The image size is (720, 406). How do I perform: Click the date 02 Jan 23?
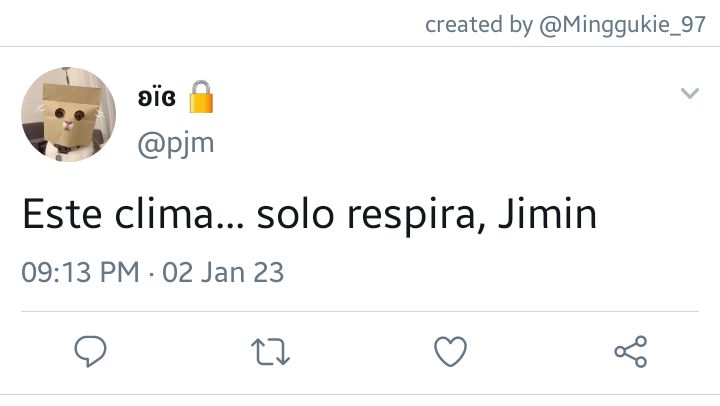(x=223, y=272)
